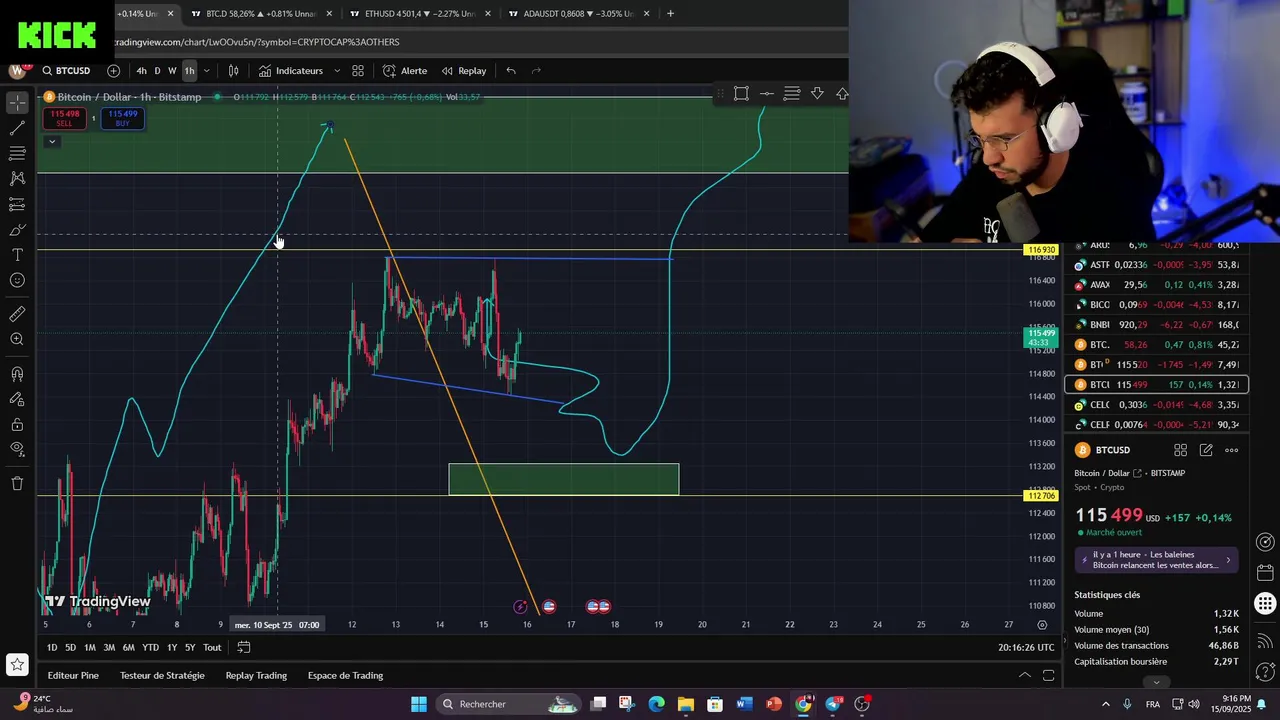Open chart axis settings gear icon
1280x720 pixels.
tap(1042, 625)
